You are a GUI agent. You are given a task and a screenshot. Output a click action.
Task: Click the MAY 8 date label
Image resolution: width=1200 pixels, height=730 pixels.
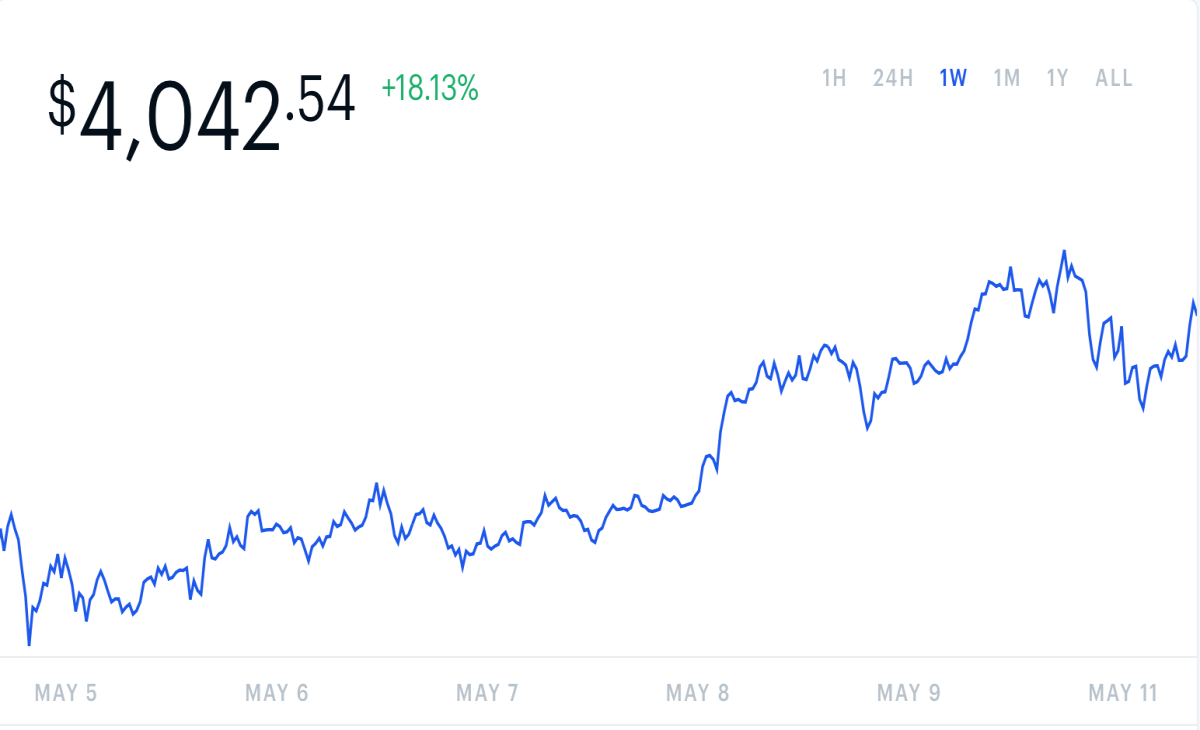(x=698, y=693)
